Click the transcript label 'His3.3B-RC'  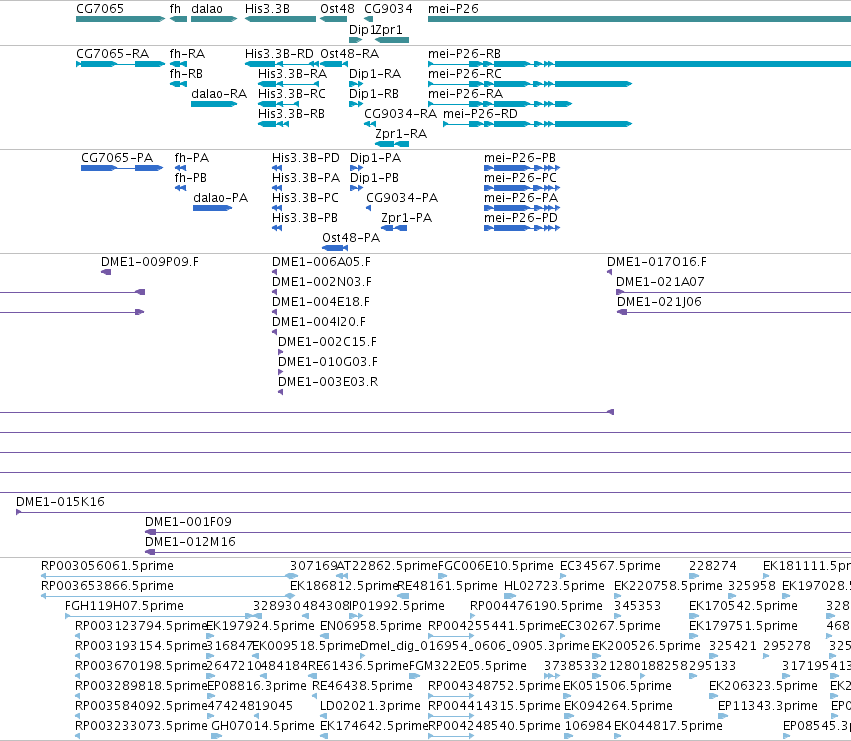291,94
